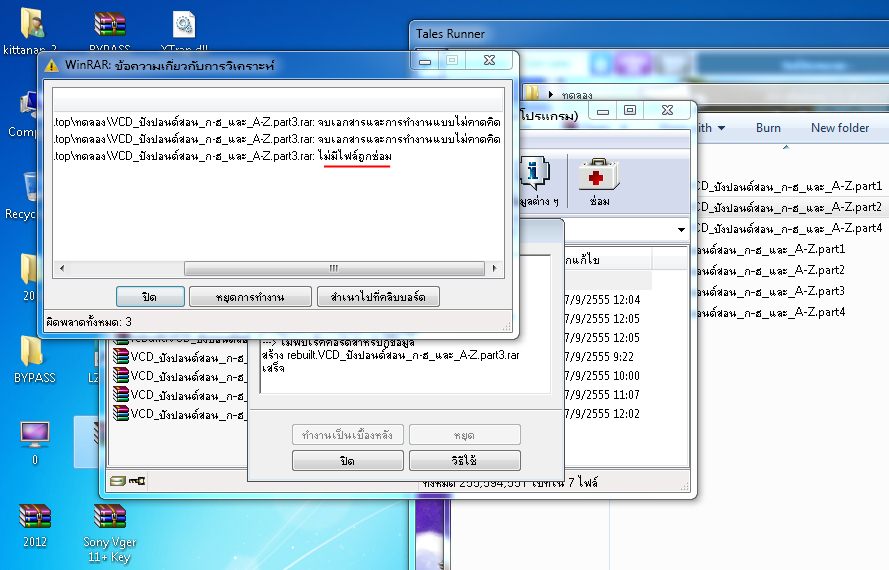This screenshot has height=570, width=889.
Task: Click the Burn button in Explorer toolbar
Action: [768, 128]
